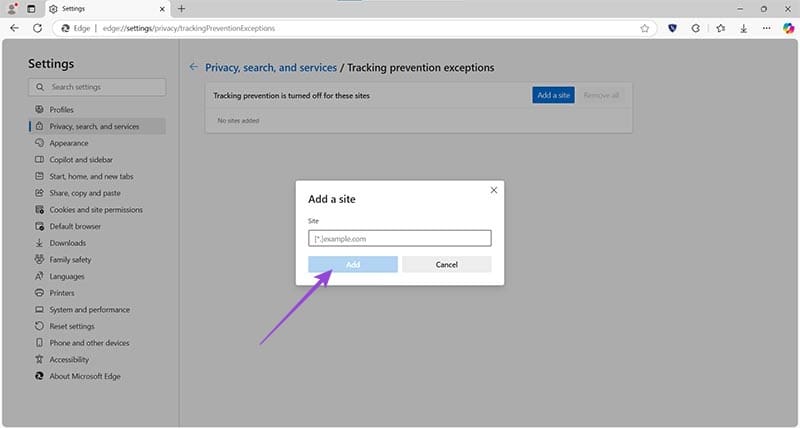The image size is (800, 428).
Task: Open Default browser settings
Action: coord(75,226)
